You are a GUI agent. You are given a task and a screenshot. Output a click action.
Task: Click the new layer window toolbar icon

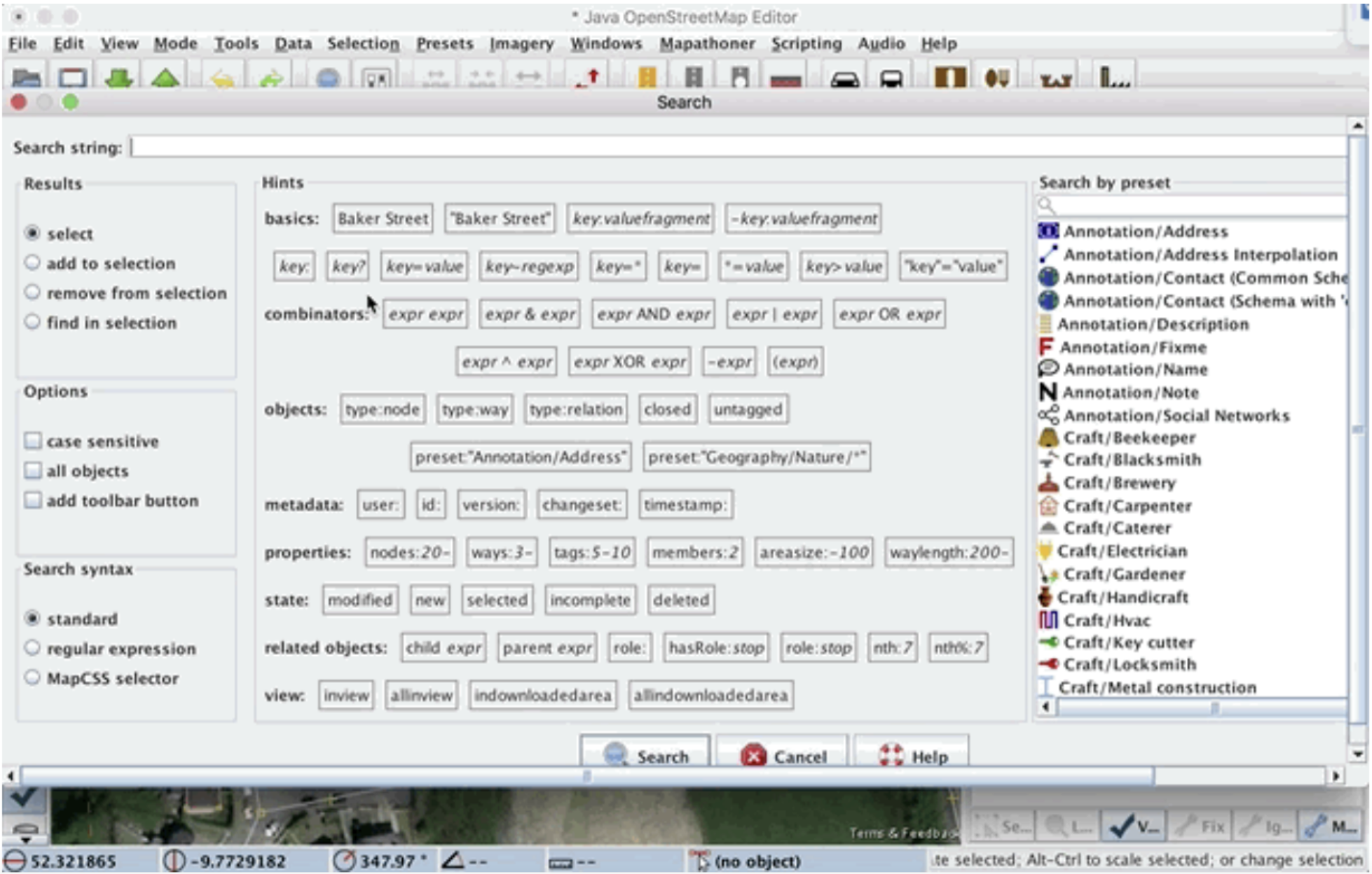(72, 78)
